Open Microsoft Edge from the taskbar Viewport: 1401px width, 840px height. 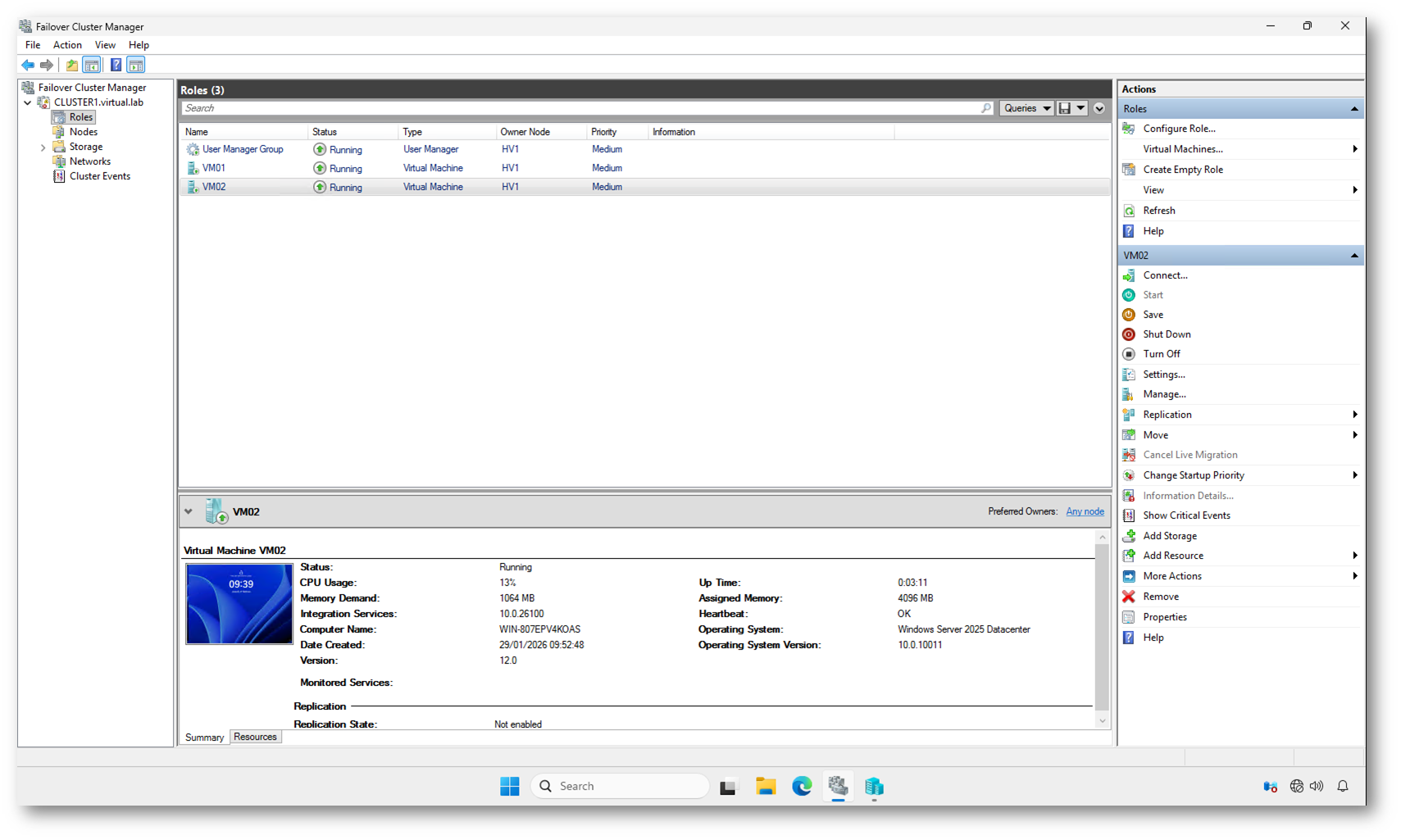(x=801, y=787)
